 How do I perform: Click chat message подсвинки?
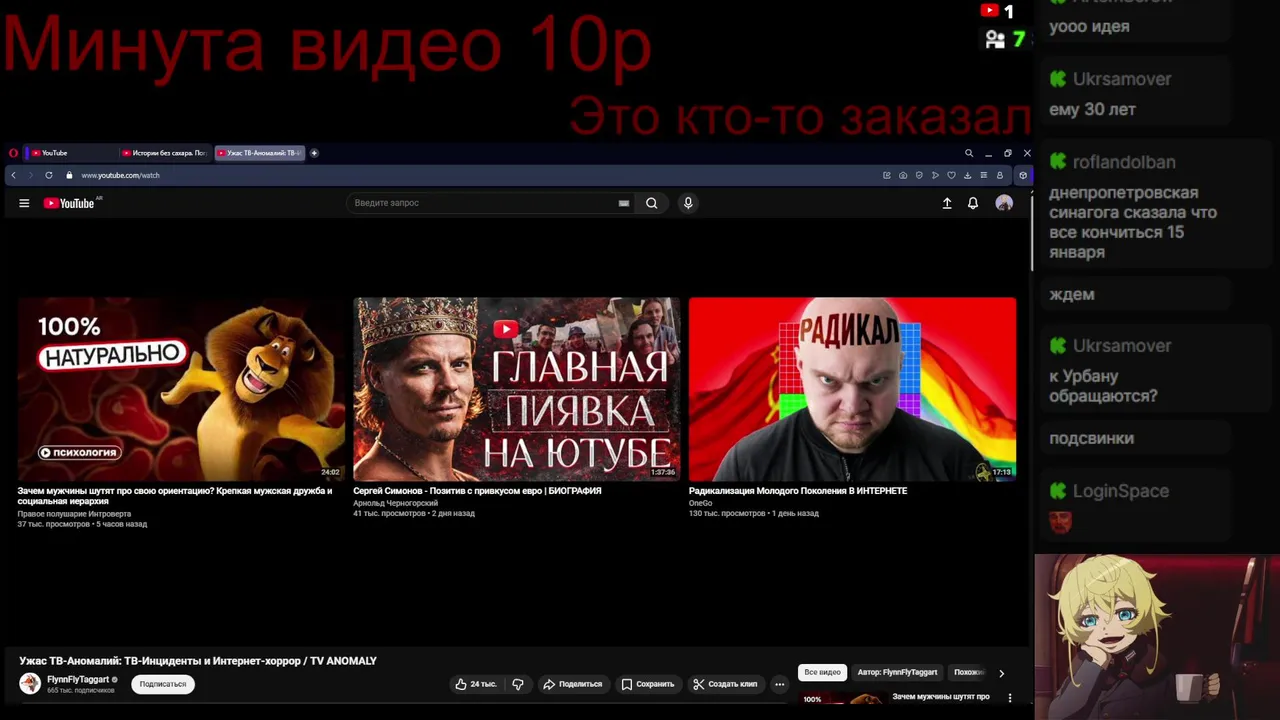[1091, 438]
